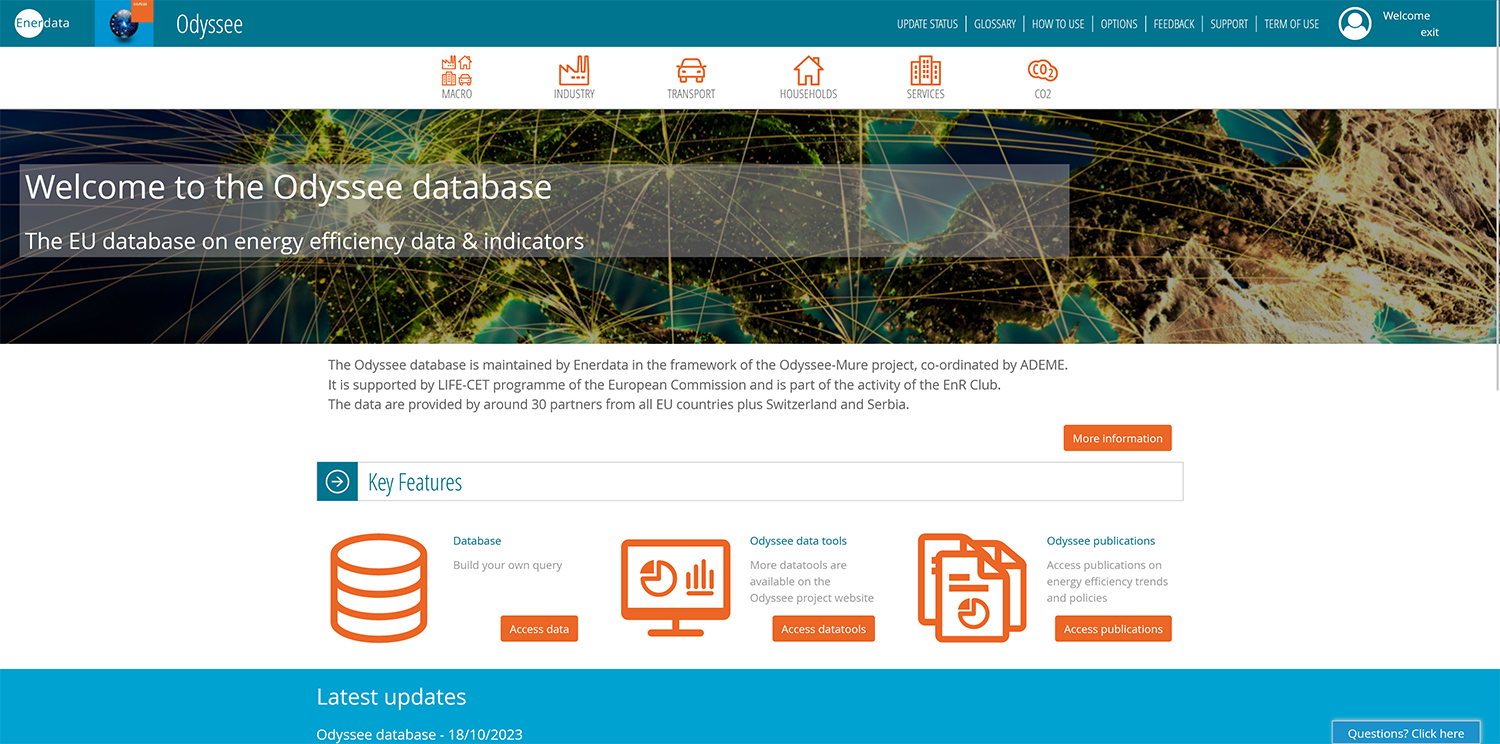
Task: Select the CO2 cloud icon
Action: tap(1042, 72)
